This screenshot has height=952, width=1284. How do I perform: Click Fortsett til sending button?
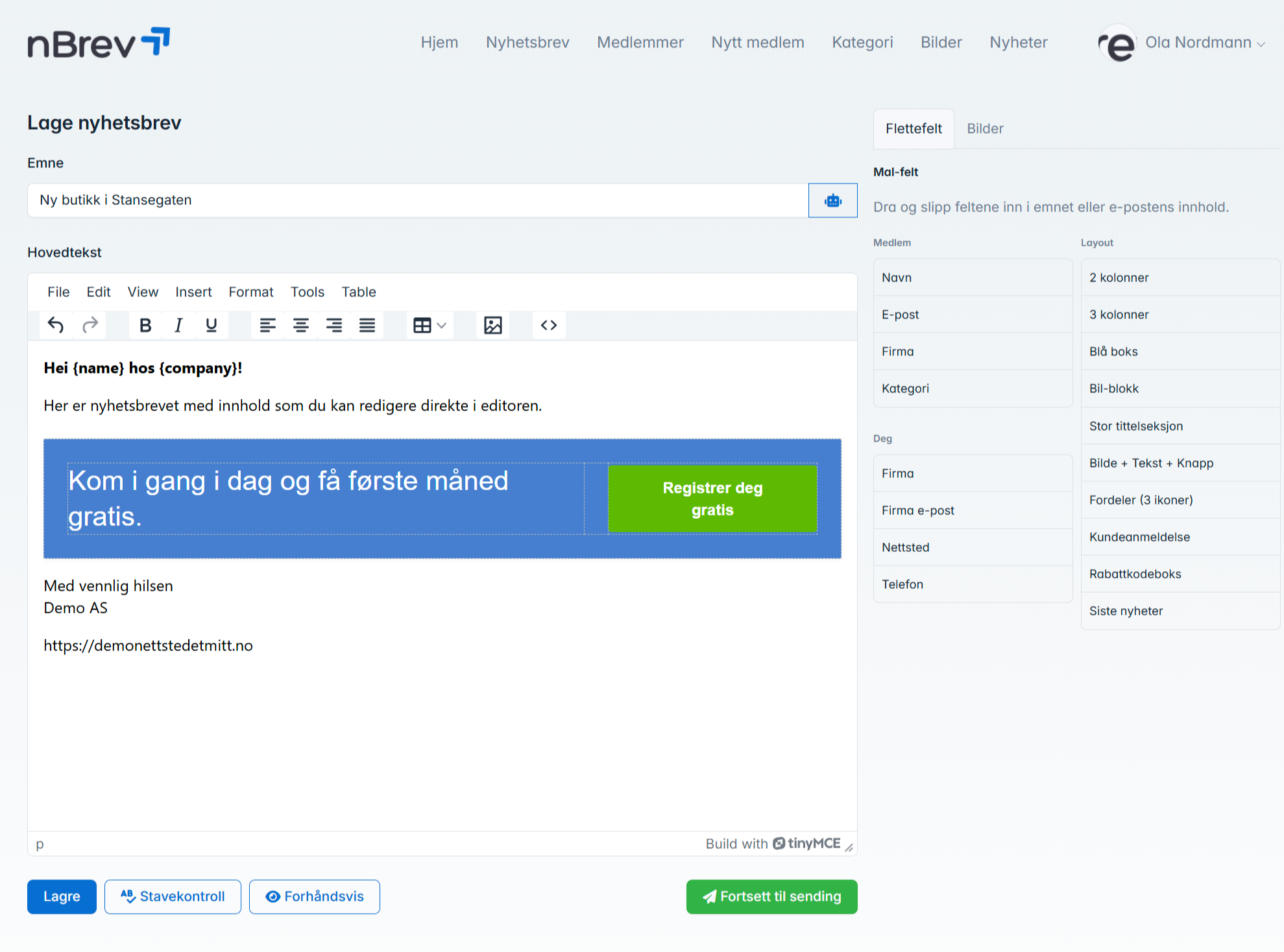tap(771, 896)
